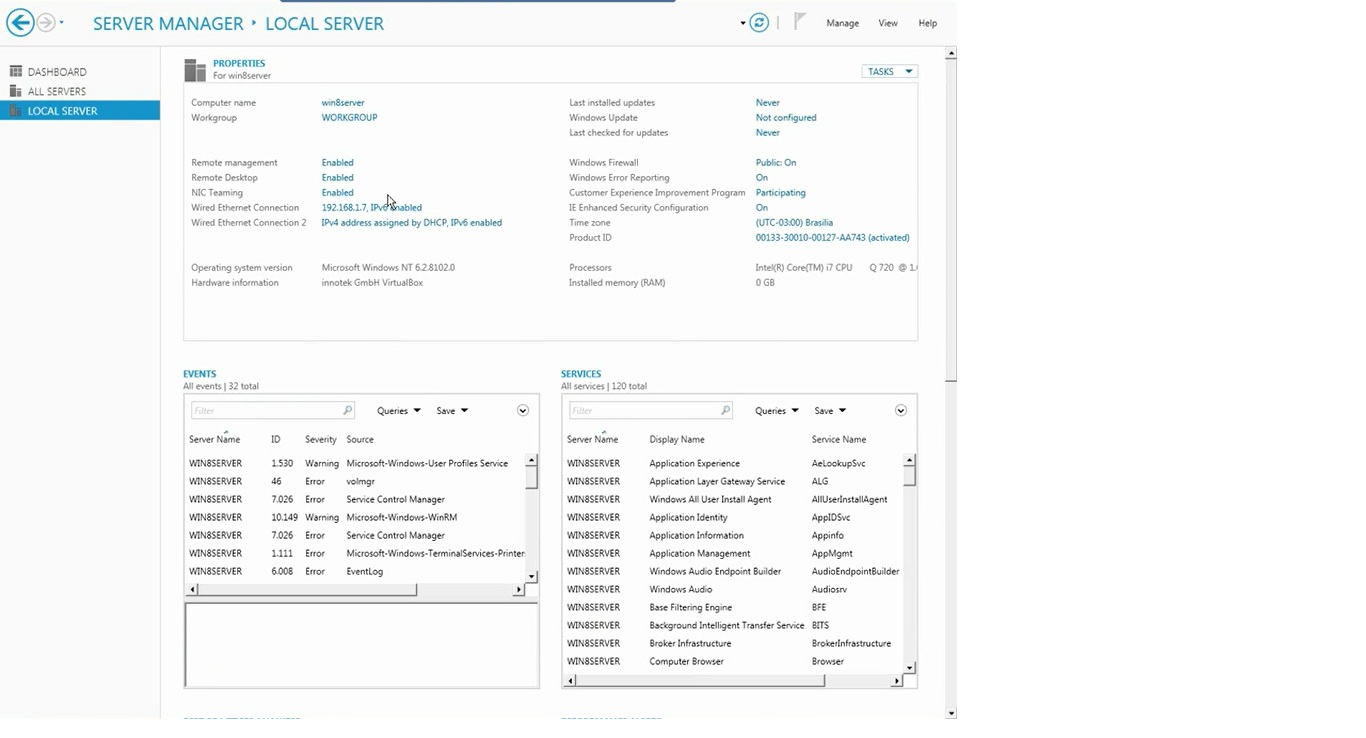Open the Manage menu
Screen dimensions: 1366x738
pos(842,23)
